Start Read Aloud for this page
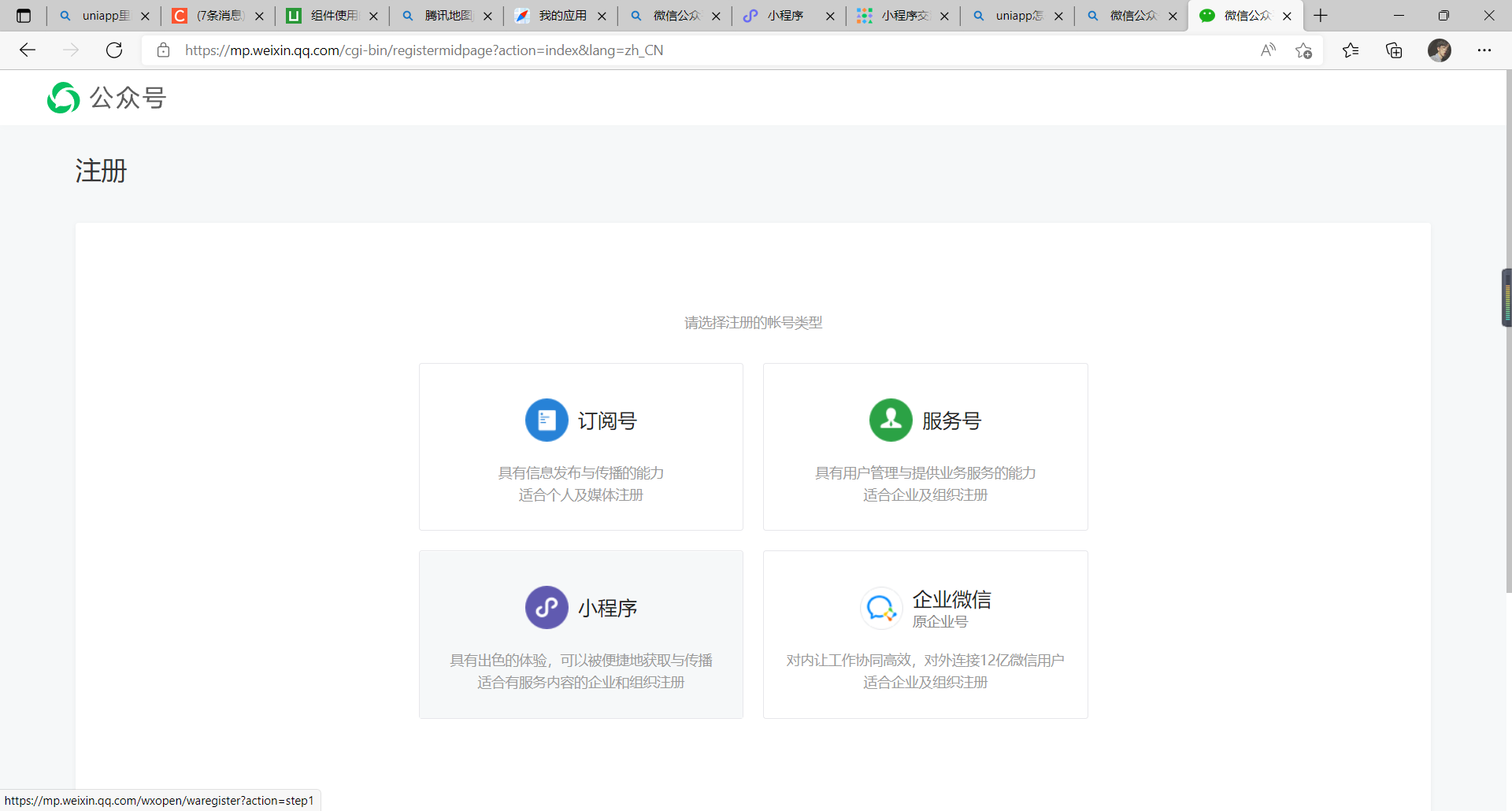The height and width of the screenshot is (811, 1512). click(x=1269, y=50)
